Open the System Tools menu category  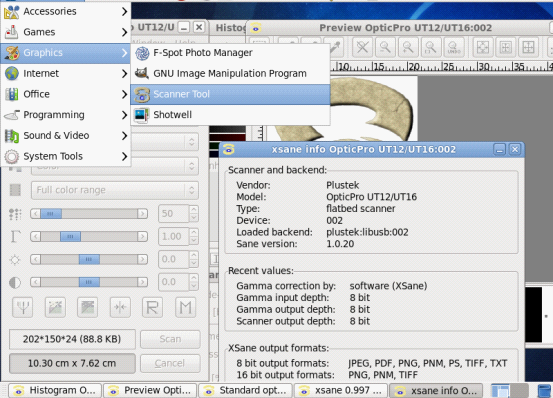(66, 156)
